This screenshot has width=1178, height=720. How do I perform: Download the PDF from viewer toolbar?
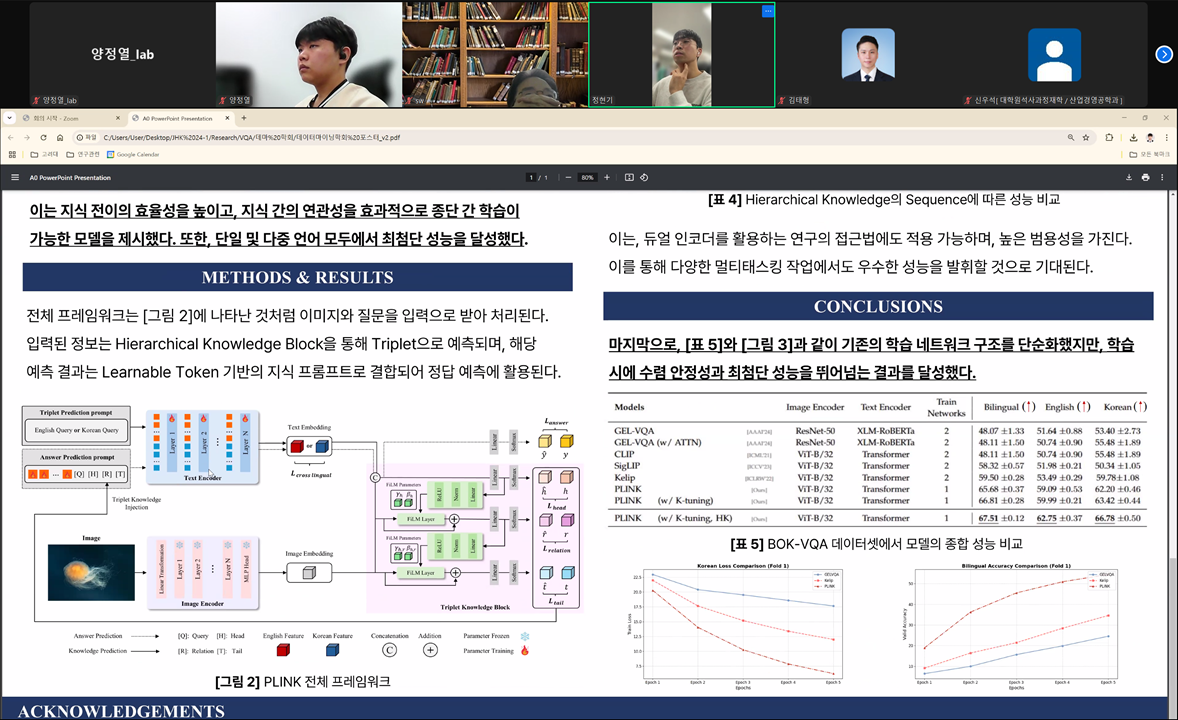coord(1128,177)
